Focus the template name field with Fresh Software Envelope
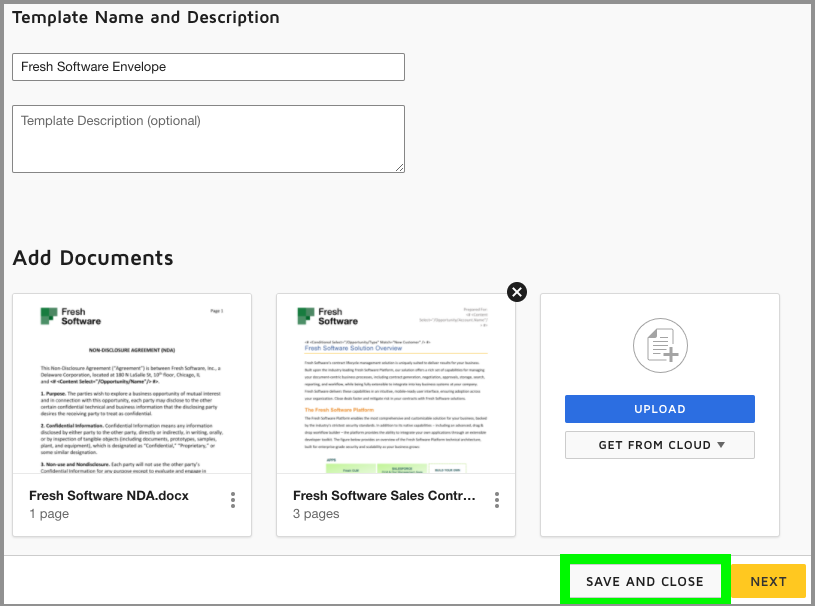815x606 pixels. [x=208, y=67]
